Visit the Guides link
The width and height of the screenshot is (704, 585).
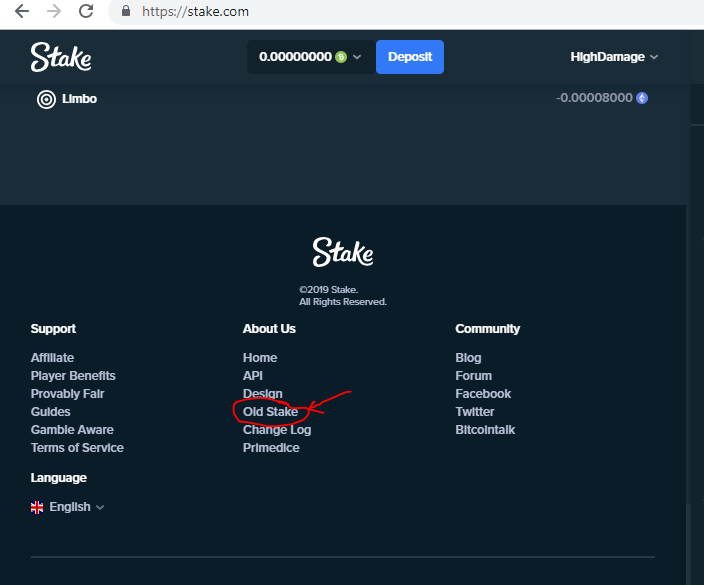point(50,412)
